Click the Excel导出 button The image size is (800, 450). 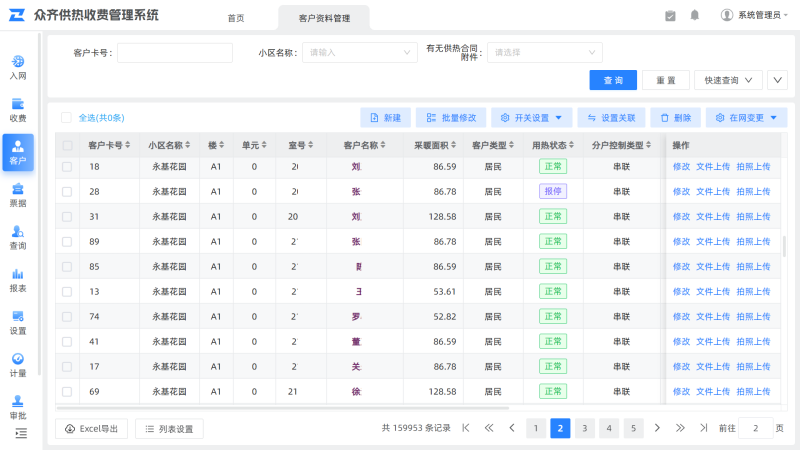point(91,429)
